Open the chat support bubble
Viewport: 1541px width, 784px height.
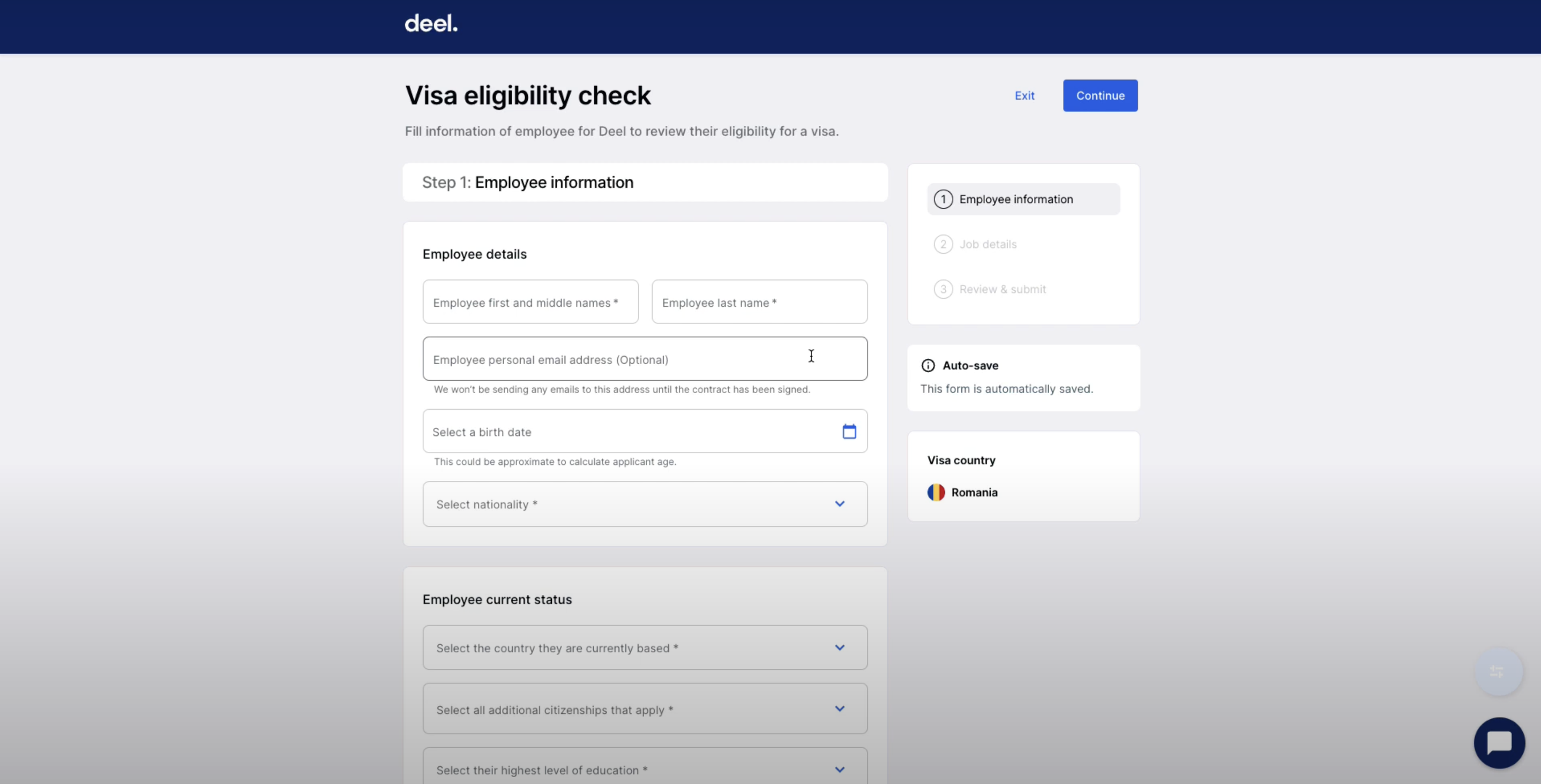tap(1499, 743)
